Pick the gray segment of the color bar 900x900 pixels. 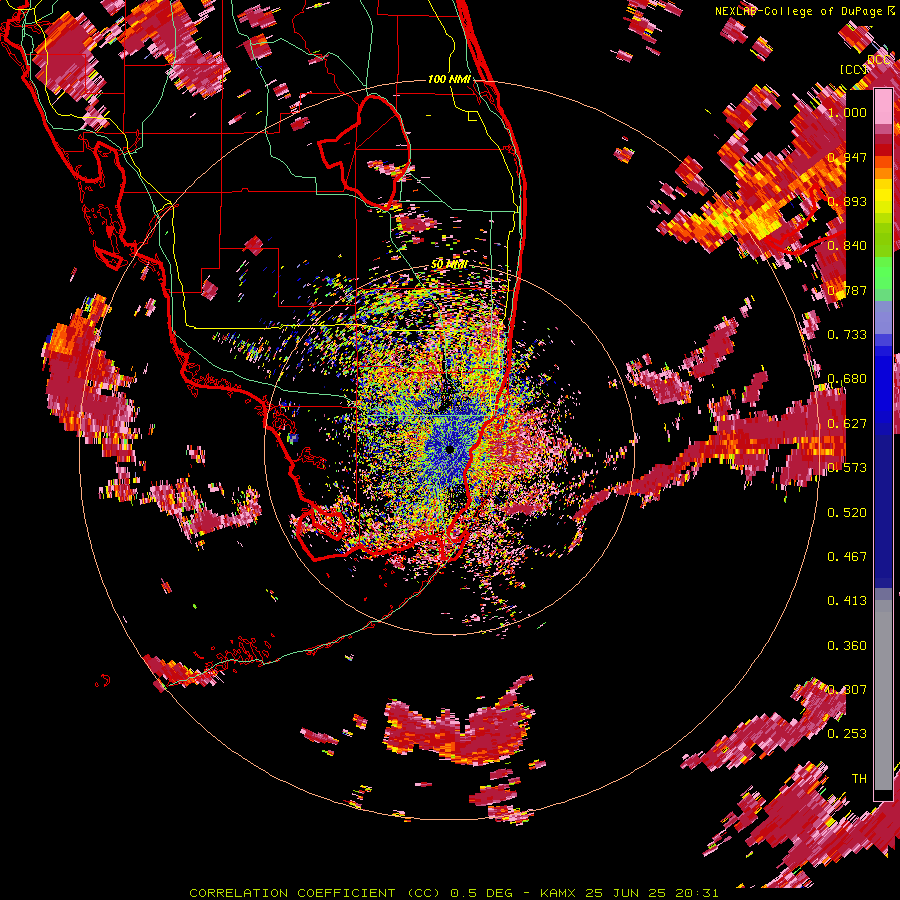click(883, 695)
